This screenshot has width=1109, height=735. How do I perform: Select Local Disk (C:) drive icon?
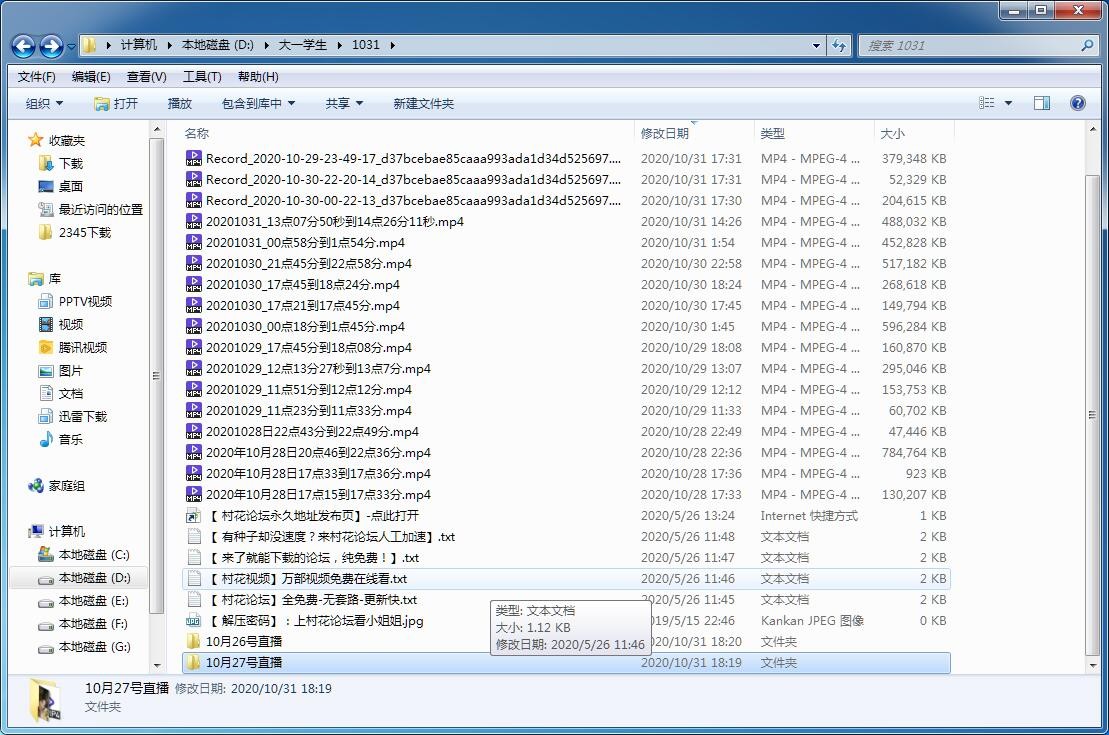pyautogui.click(x=45, y=555)
